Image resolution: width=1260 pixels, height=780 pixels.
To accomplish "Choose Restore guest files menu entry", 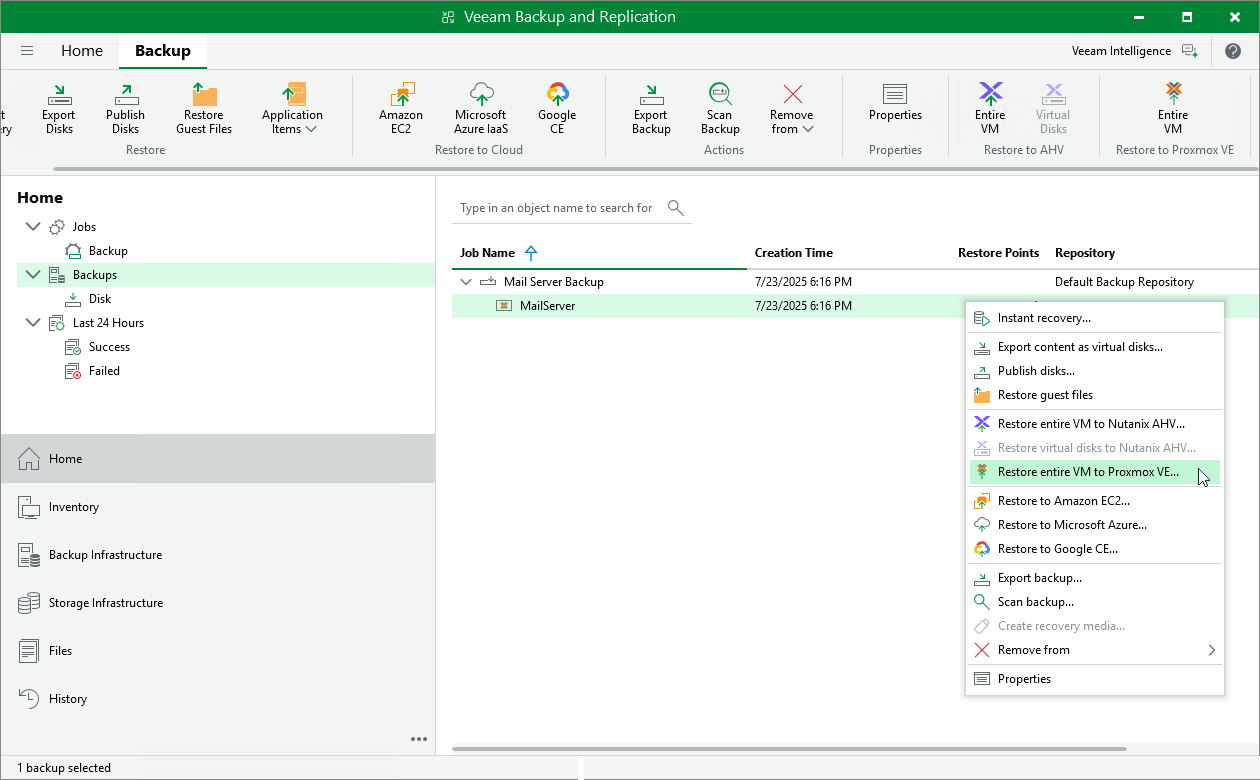I will 1095,395.
